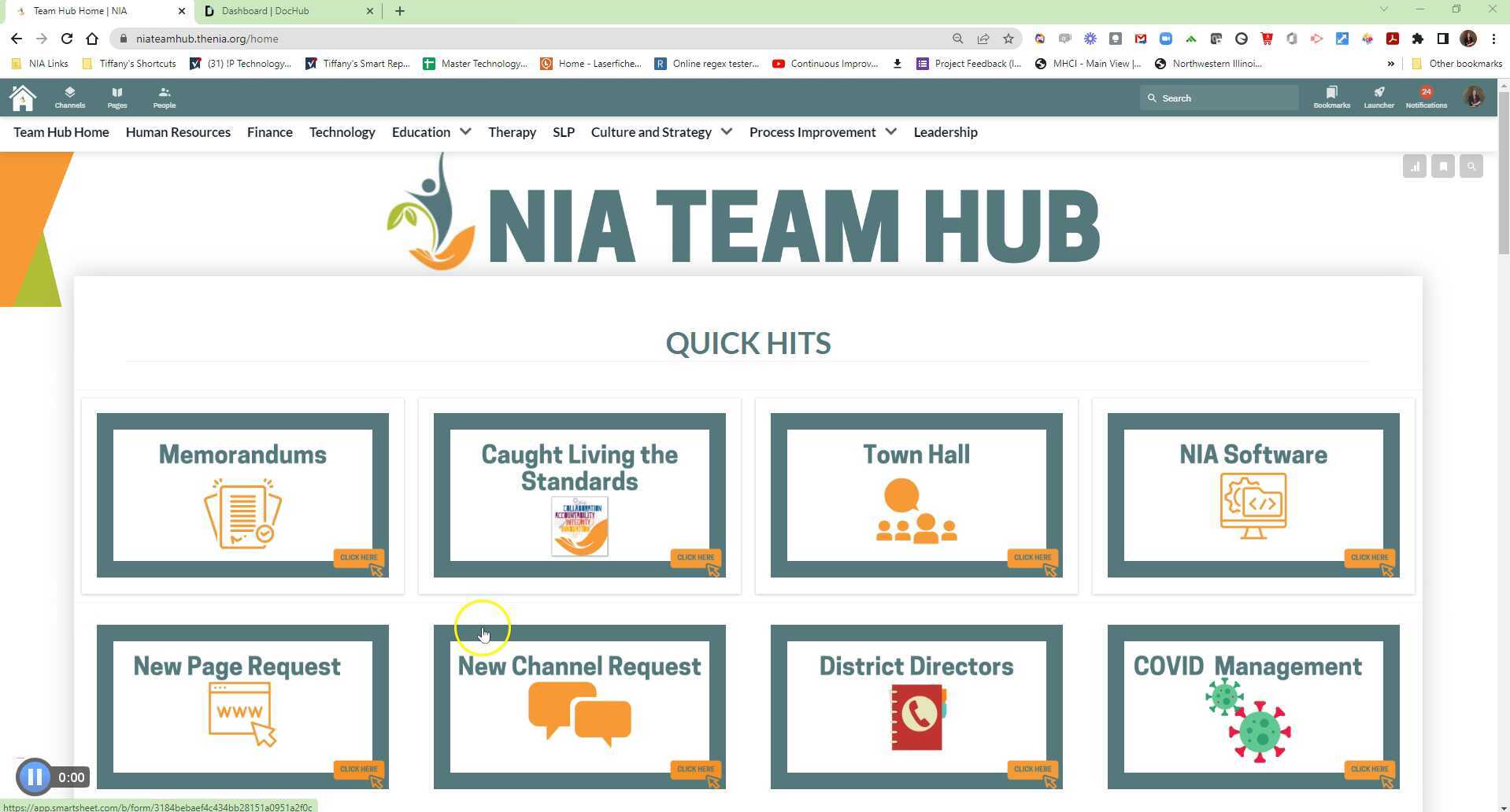The height and width of the screenshot is (812, 1510).
Task: Open the Process Improvement dropdown
Action: click(890, 132)
